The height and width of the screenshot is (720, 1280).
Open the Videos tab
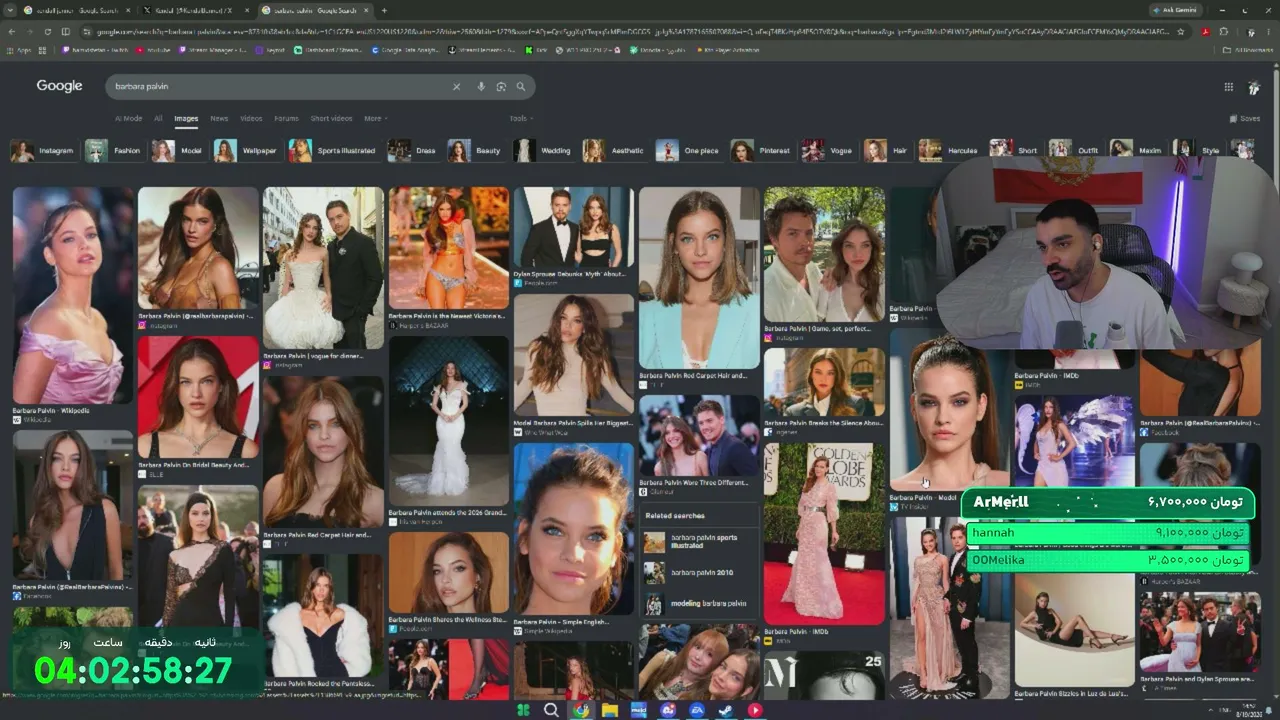[251, 118]
